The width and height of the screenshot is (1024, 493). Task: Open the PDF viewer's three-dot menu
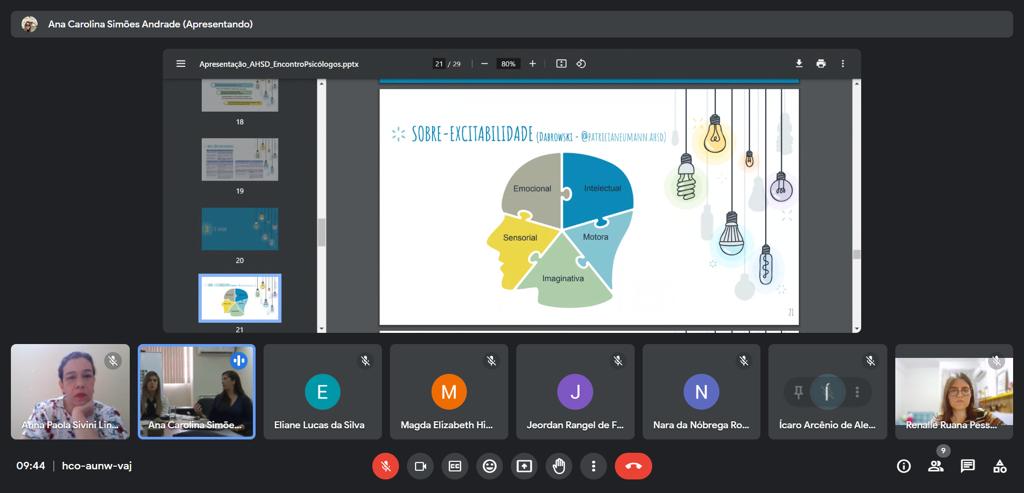843,64
